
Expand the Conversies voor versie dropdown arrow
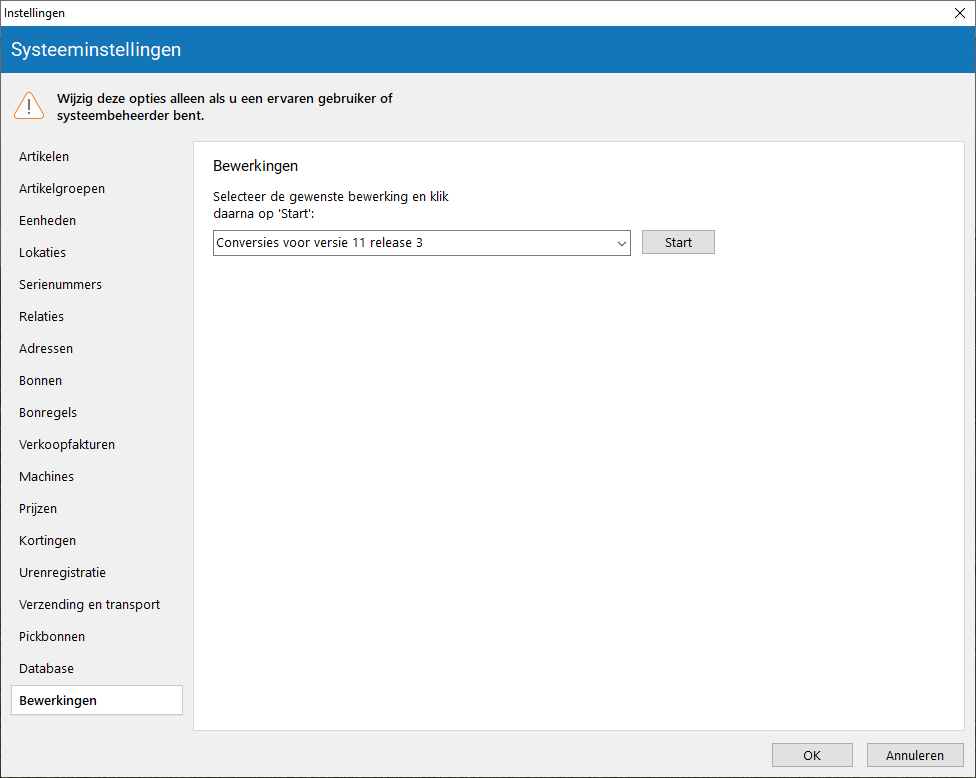621,243
